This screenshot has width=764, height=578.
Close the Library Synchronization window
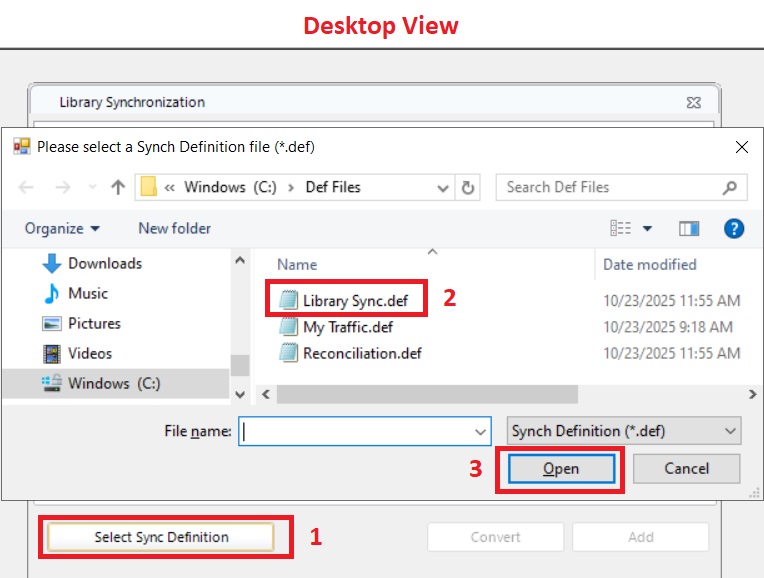pos(693,102)
